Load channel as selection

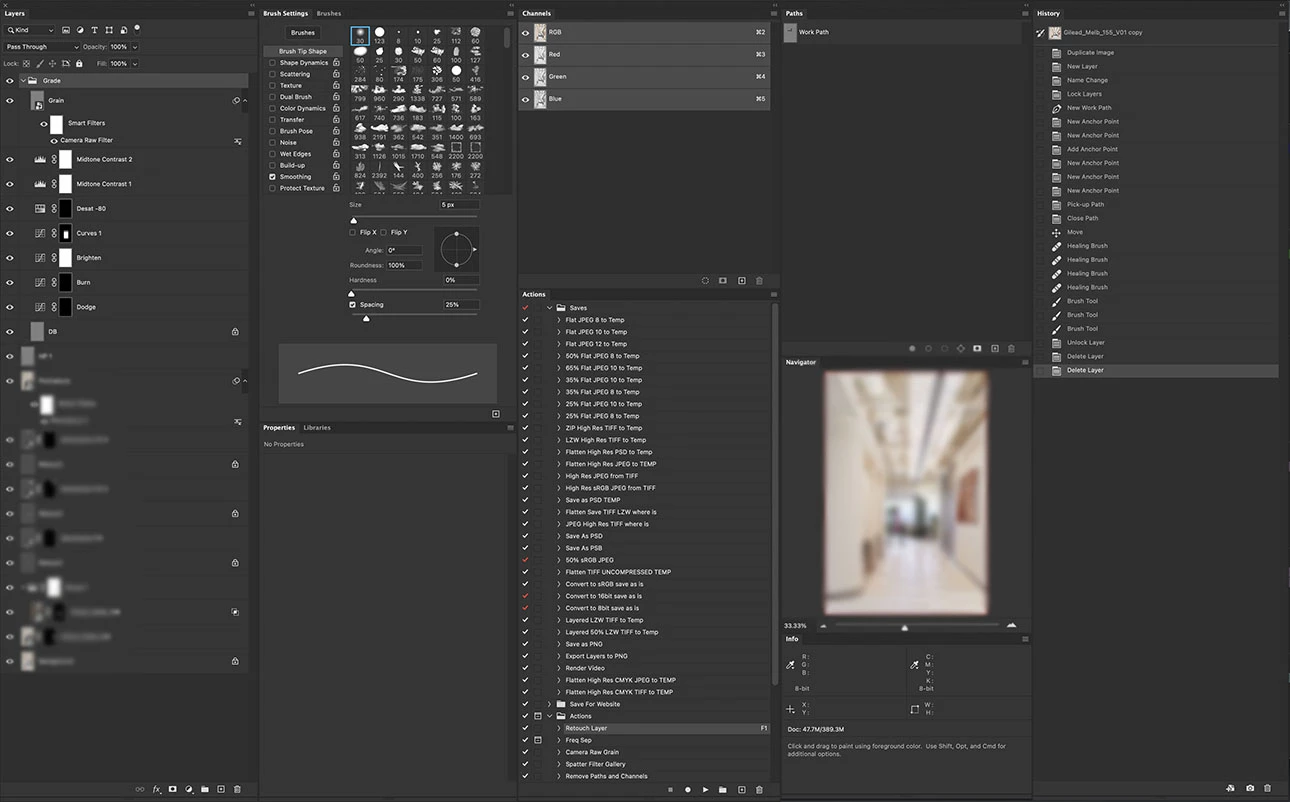pyautogui.click(x=705, y=281)
